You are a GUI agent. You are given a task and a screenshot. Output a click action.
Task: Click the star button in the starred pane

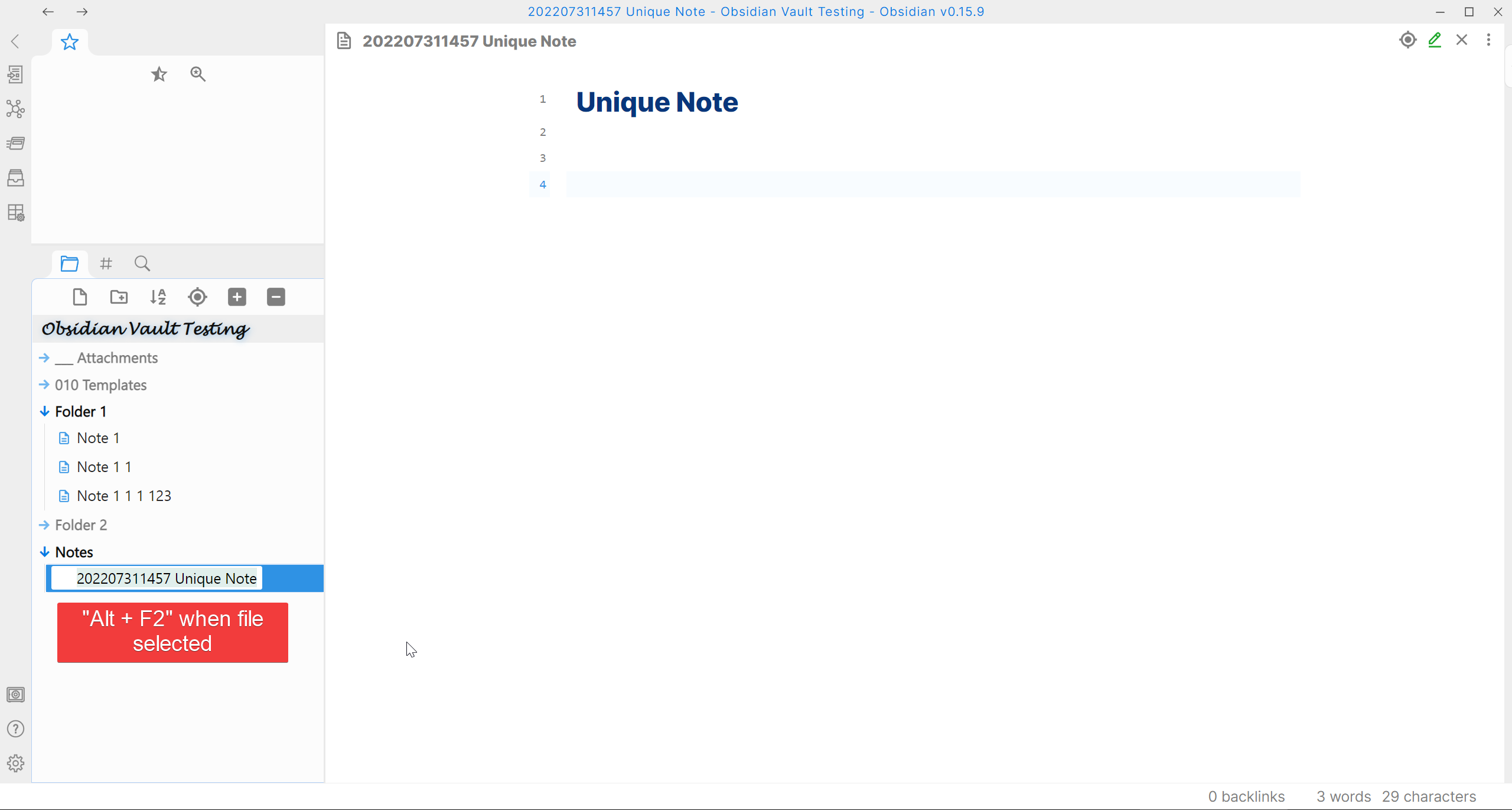159,74
